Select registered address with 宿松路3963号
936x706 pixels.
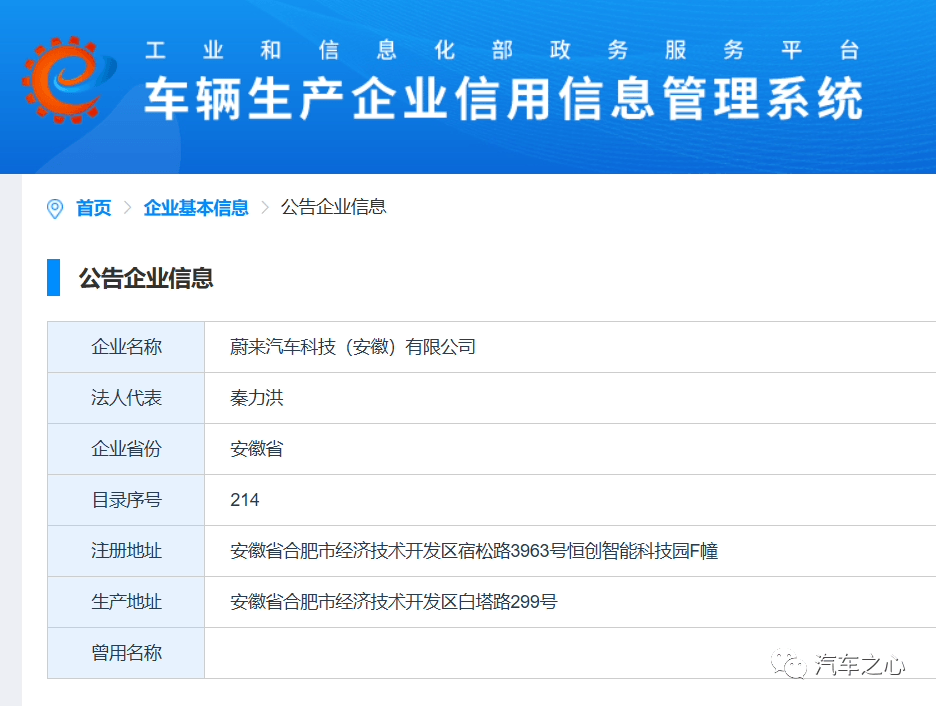(x=474, y=551)
